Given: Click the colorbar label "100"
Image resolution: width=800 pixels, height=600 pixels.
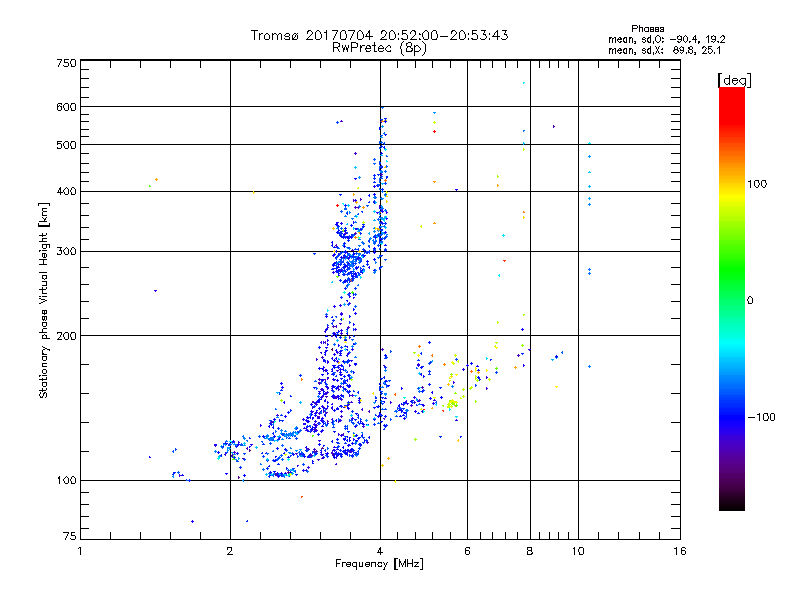Looking at the screenshot, I should click(x=757, y=184).
